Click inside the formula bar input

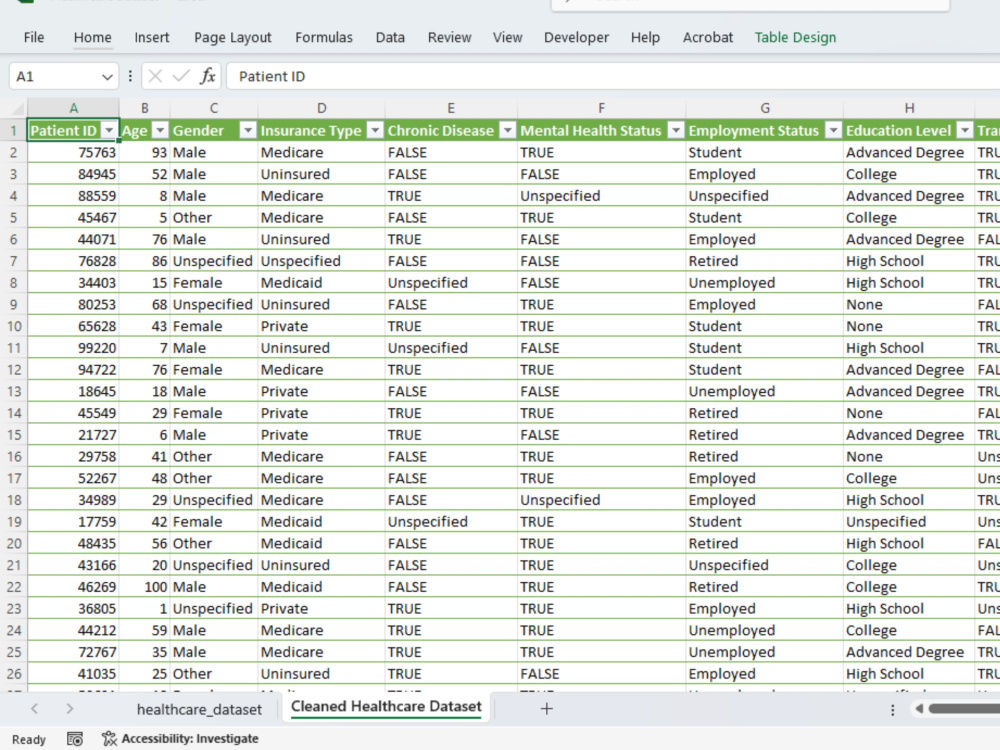click(612, 77)
